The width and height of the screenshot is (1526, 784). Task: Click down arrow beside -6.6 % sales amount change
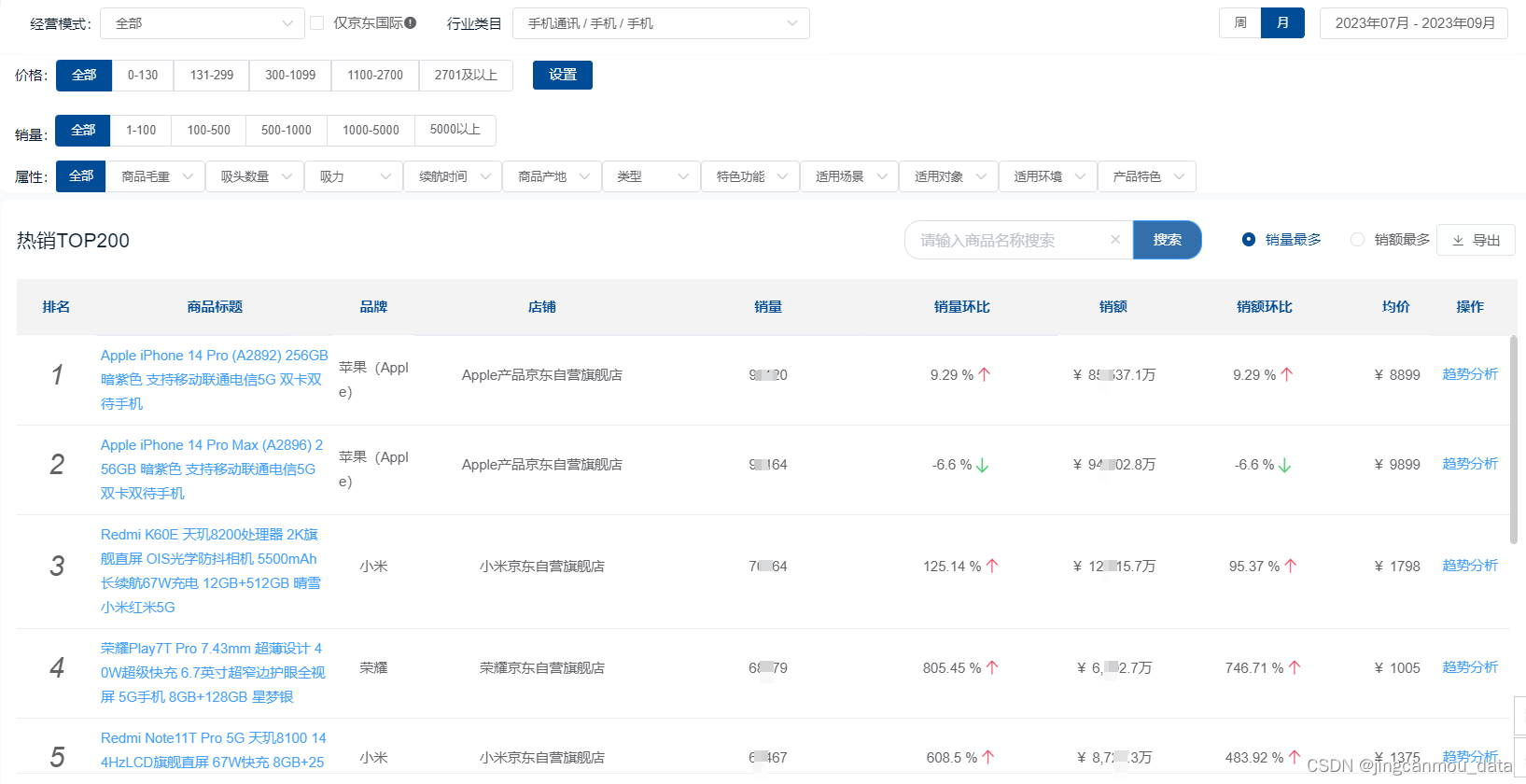(1285, 465)
